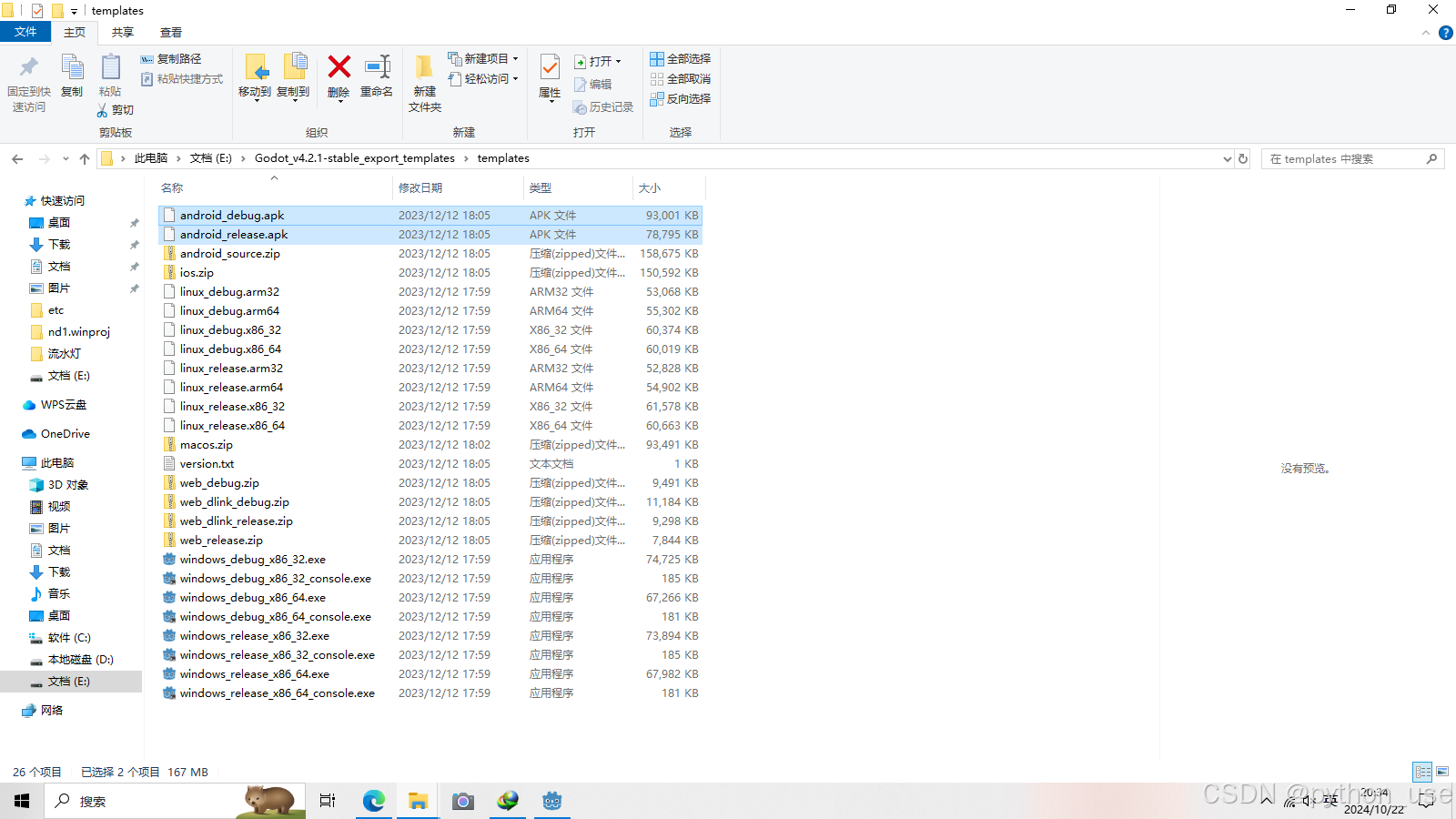Open Godot engine from taskbar
1456x819 pixels.
[x=551, y=801]
